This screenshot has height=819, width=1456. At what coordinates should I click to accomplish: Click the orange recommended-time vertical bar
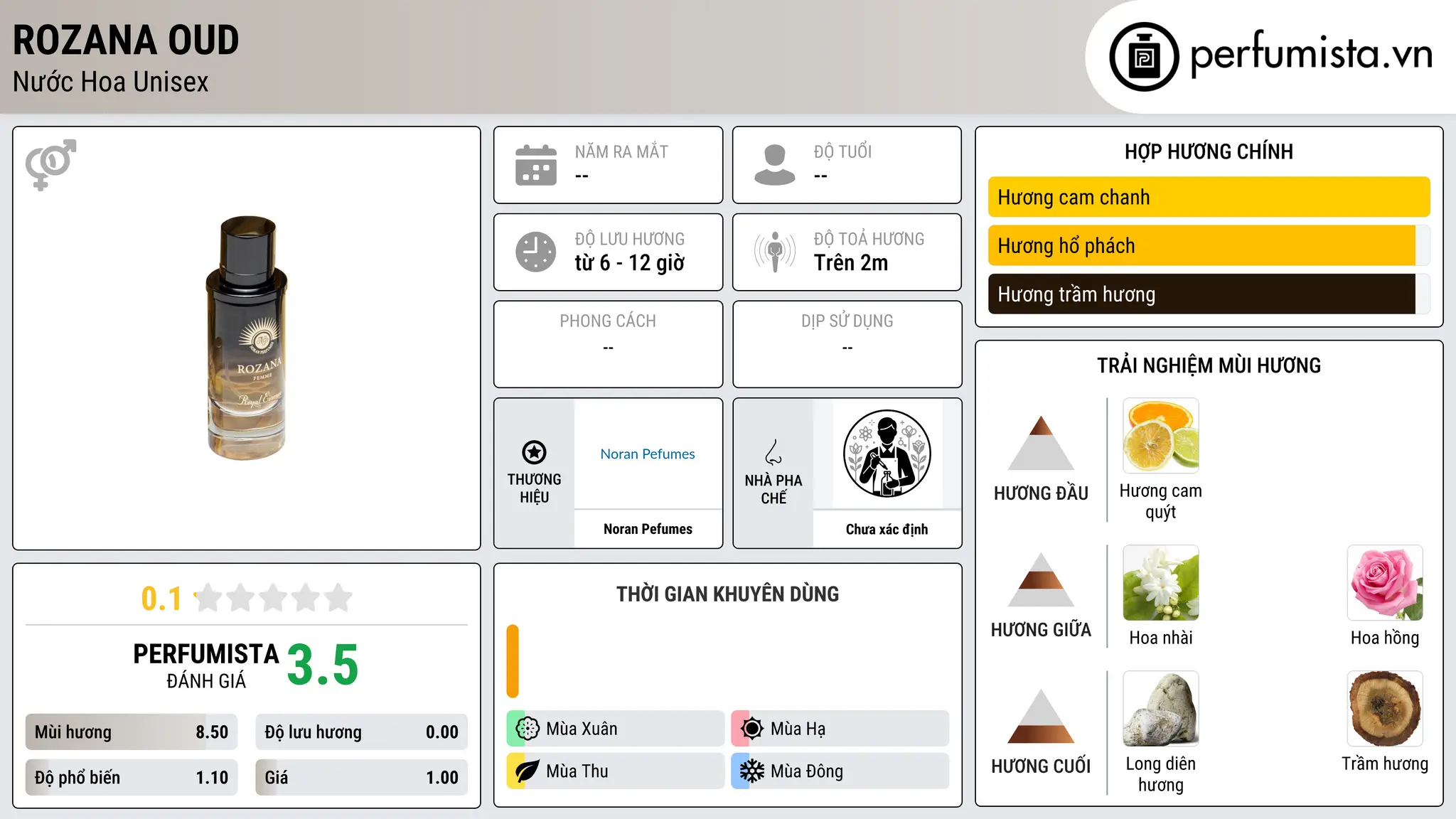(x=513, y=661)
